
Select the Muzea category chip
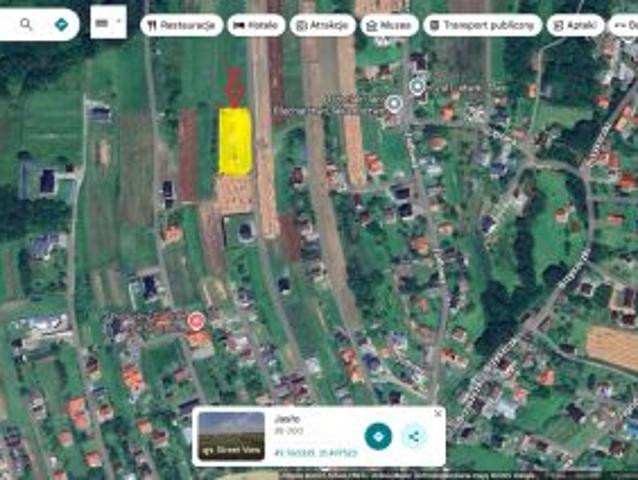pos(389,25)
